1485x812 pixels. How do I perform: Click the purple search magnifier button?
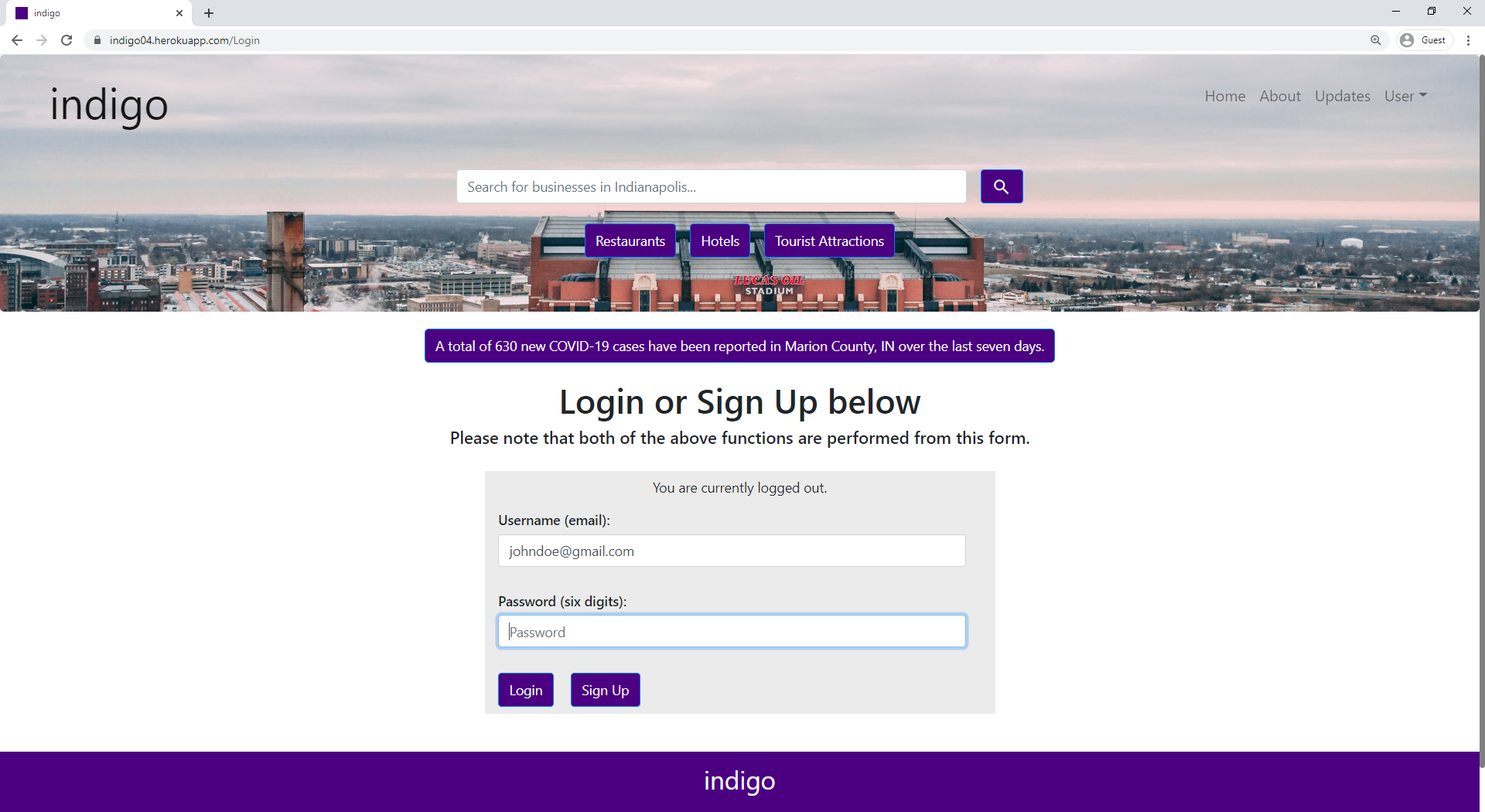1002,186
